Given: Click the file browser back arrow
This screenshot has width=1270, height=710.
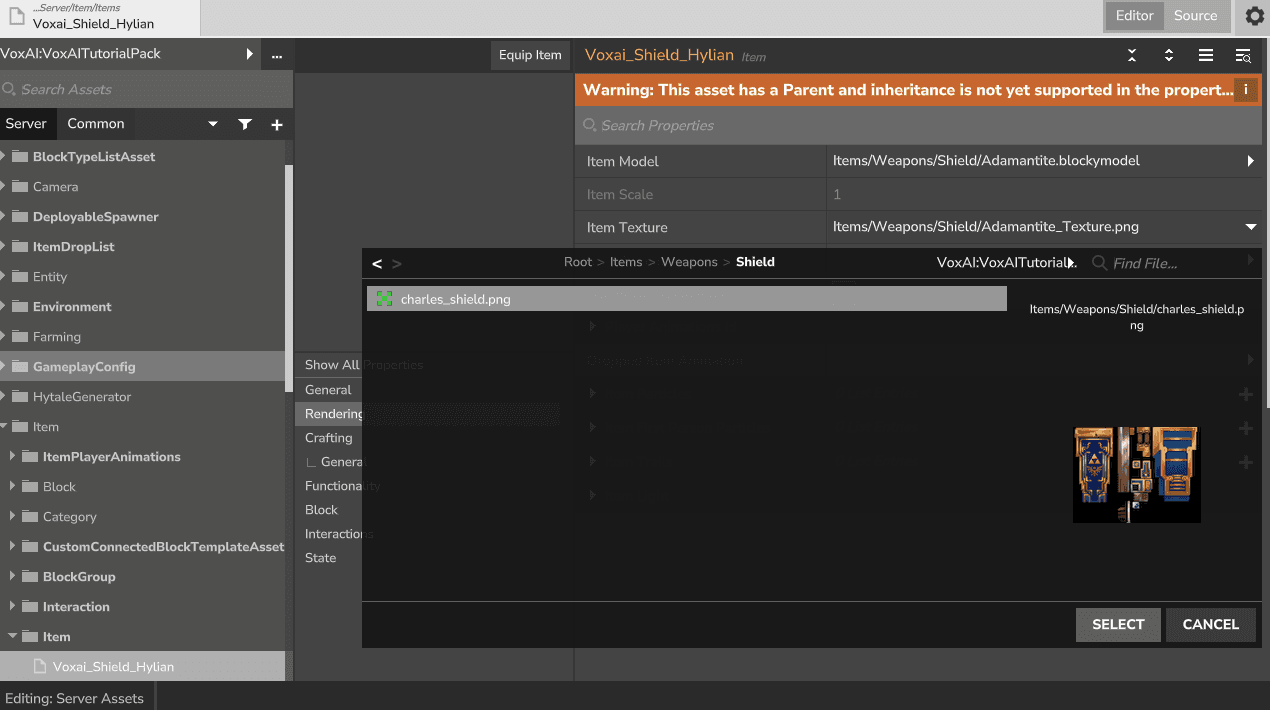Looking at the screenshot, I should [x=377, y=264].
